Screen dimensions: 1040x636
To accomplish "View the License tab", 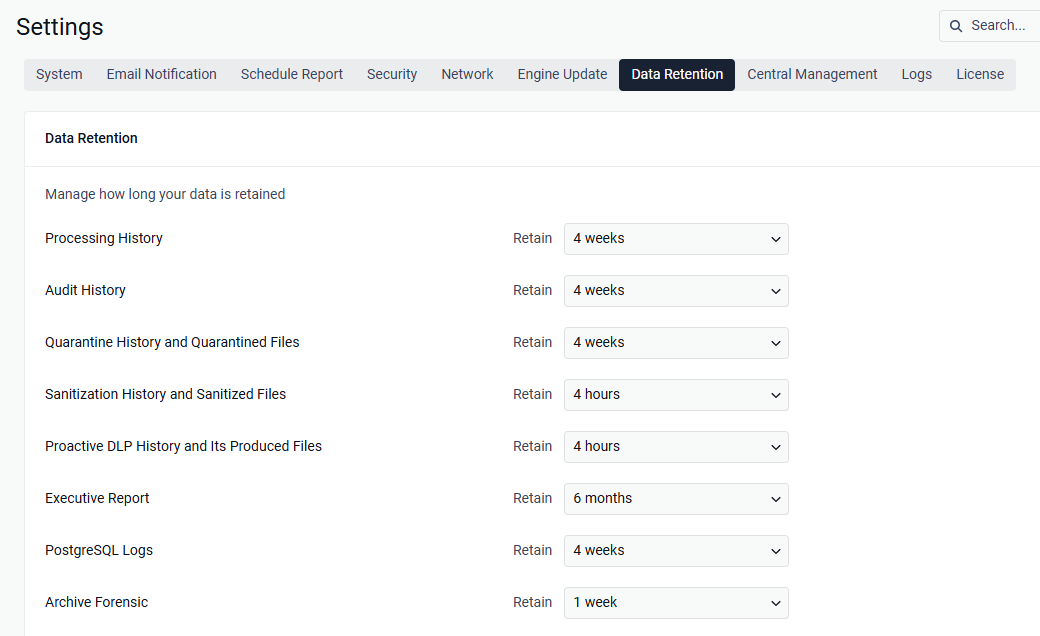I will point(980,74).
